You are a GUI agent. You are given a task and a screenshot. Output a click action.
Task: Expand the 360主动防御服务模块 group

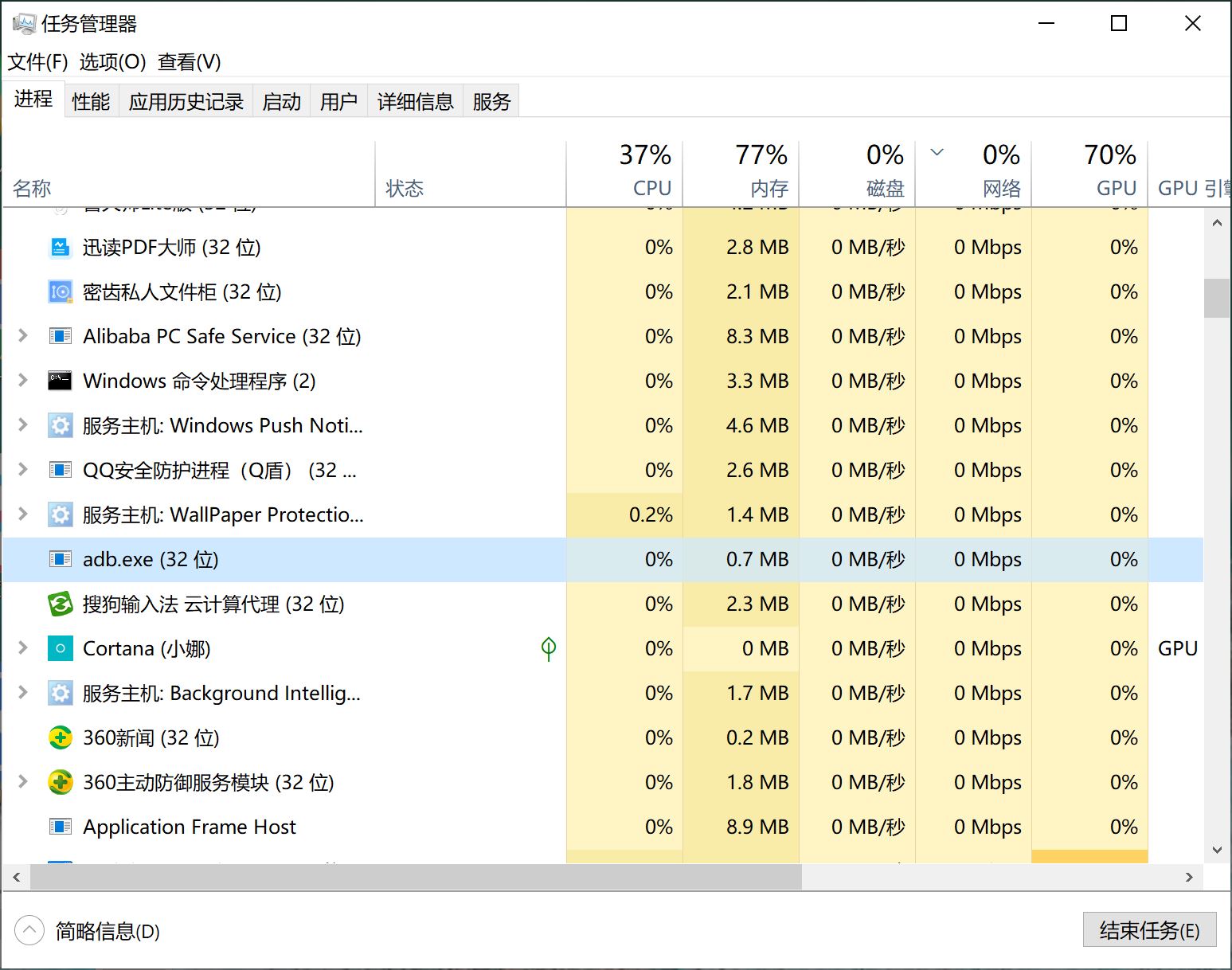tap(23, 782)
